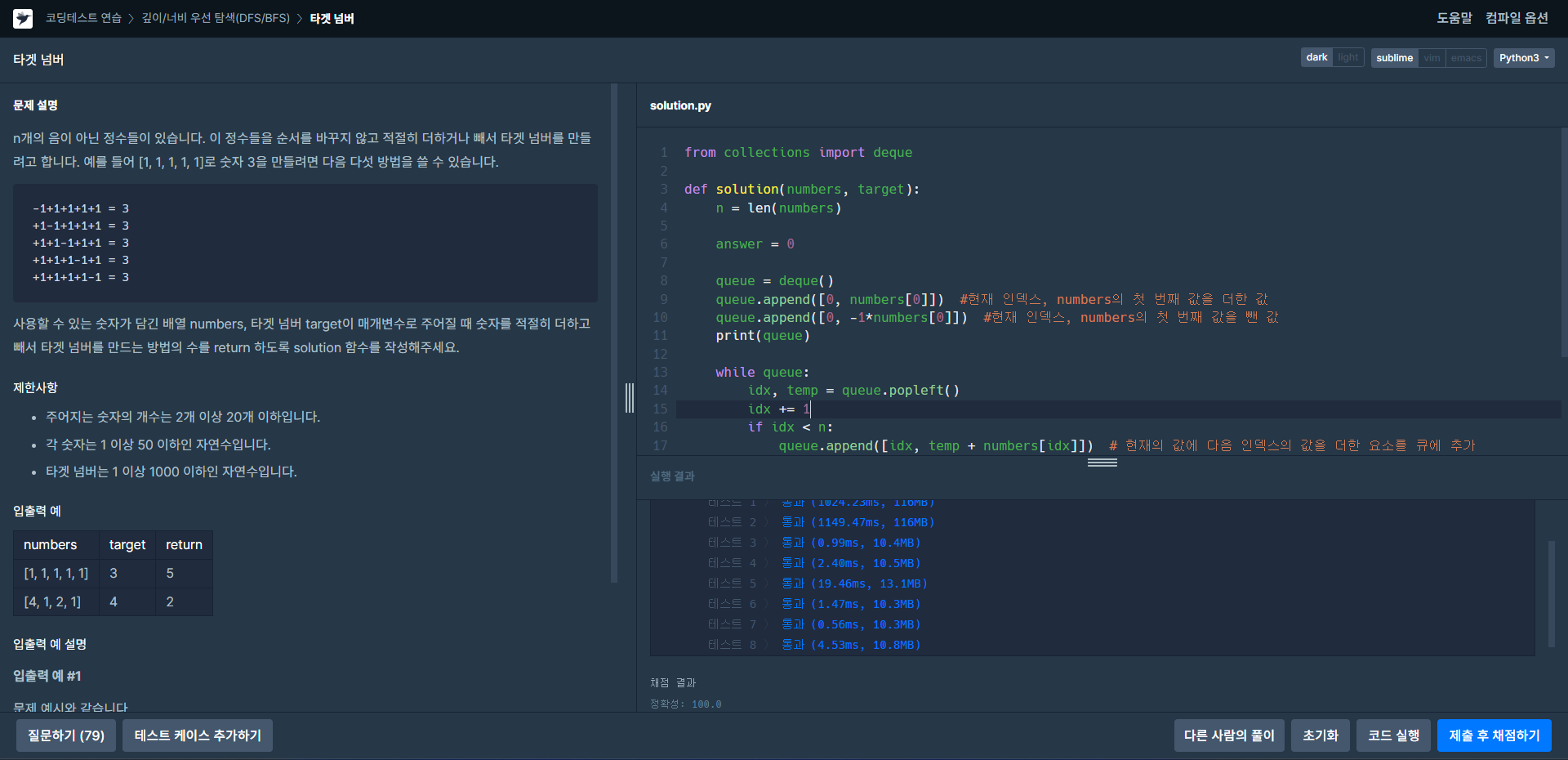1568x760 pixels.
Task: Click the '정확성: 100.0' score text
Action: (686, 704)
